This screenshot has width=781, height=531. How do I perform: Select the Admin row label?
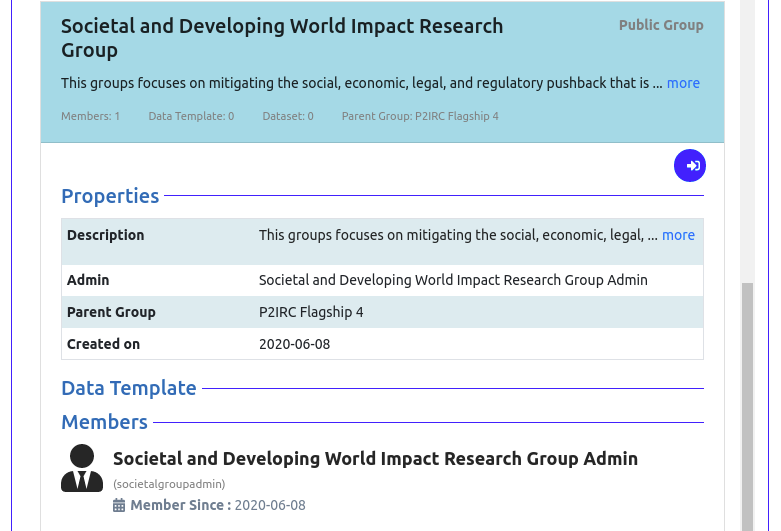click(x=88, y=280)
